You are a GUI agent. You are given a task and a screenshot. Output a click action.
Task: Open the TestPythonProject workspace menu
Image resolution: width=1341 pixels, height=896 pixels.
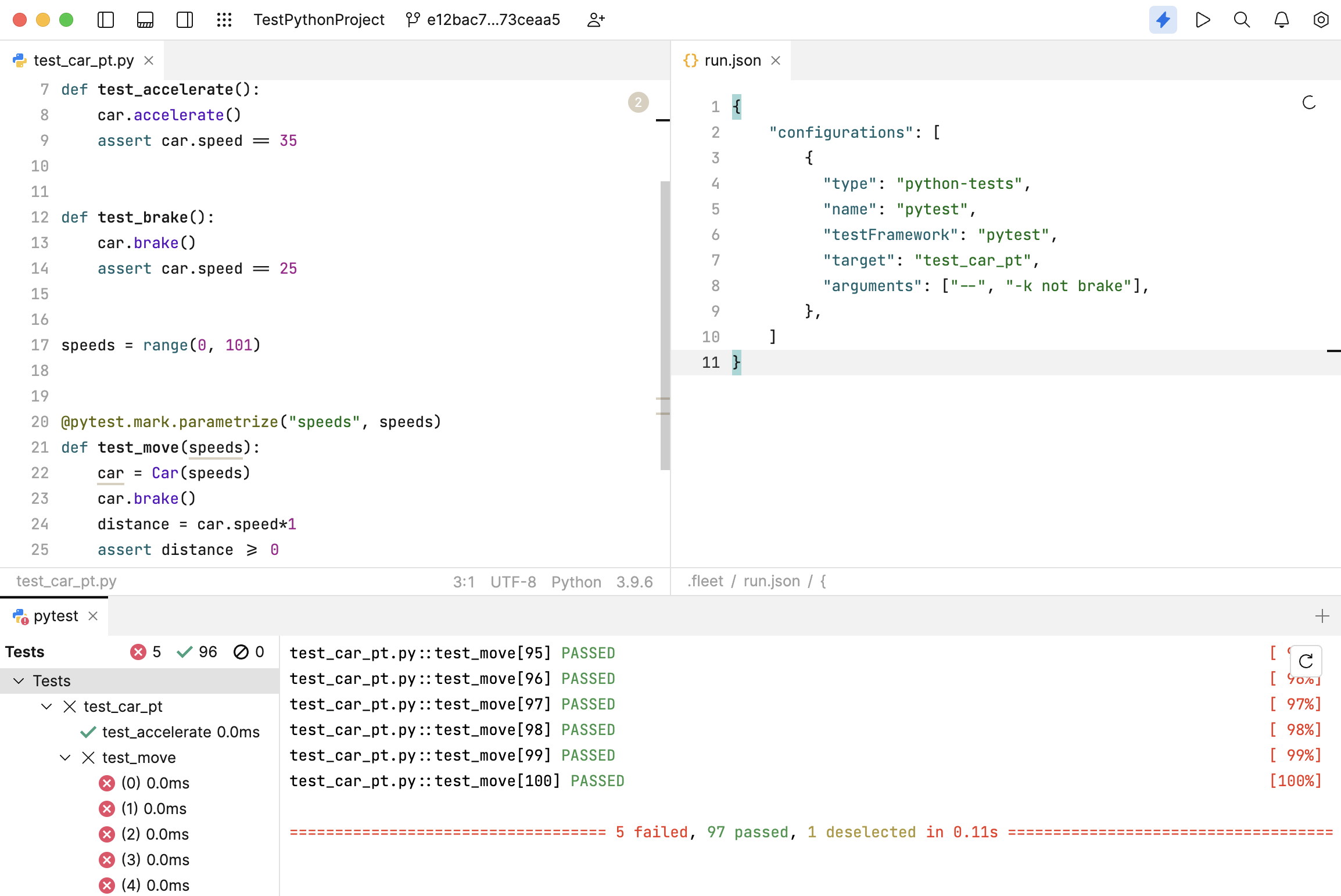[319, 20]
